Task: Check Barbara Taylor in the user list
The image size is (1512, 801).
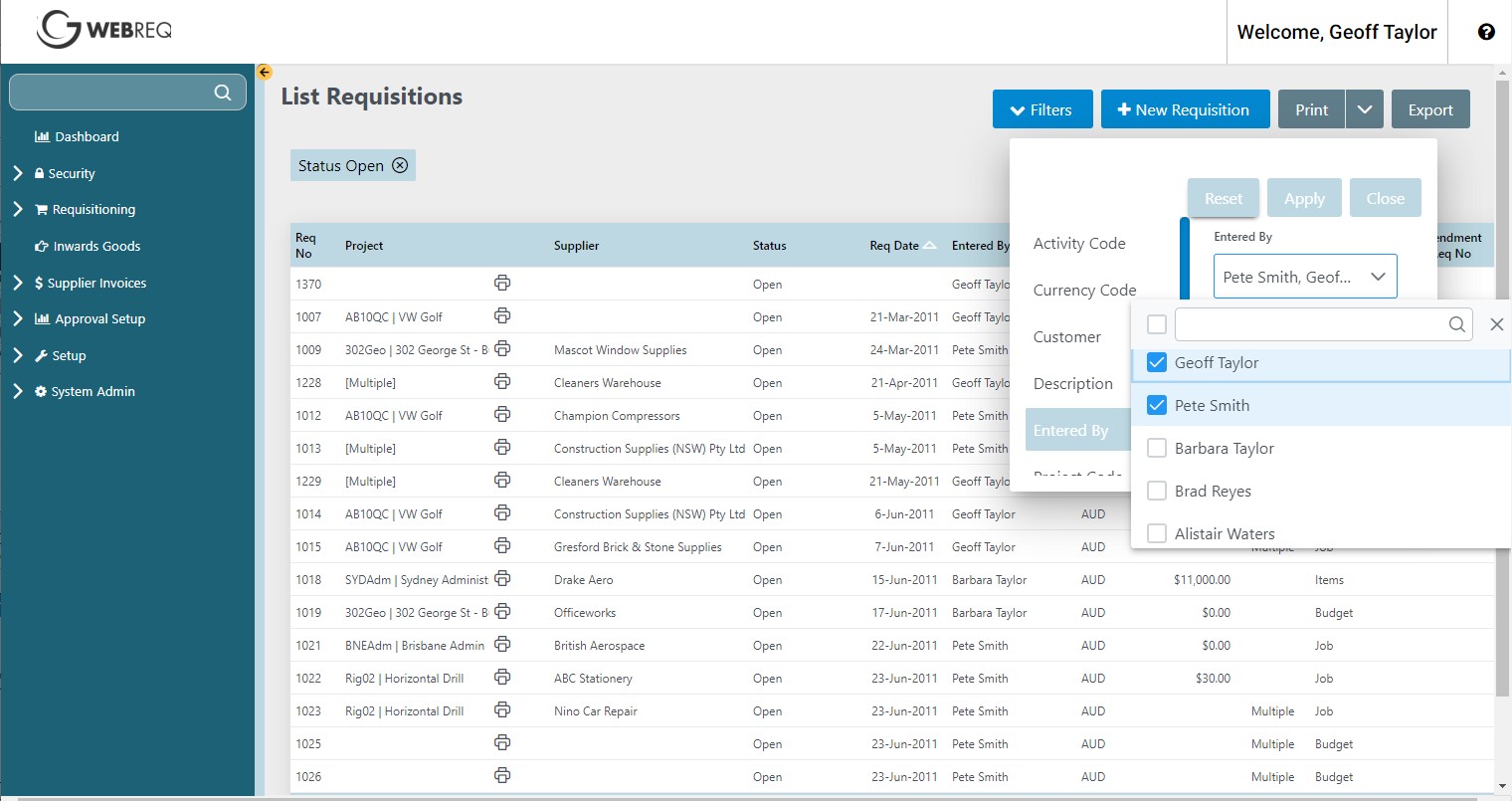Action: 1156,448
